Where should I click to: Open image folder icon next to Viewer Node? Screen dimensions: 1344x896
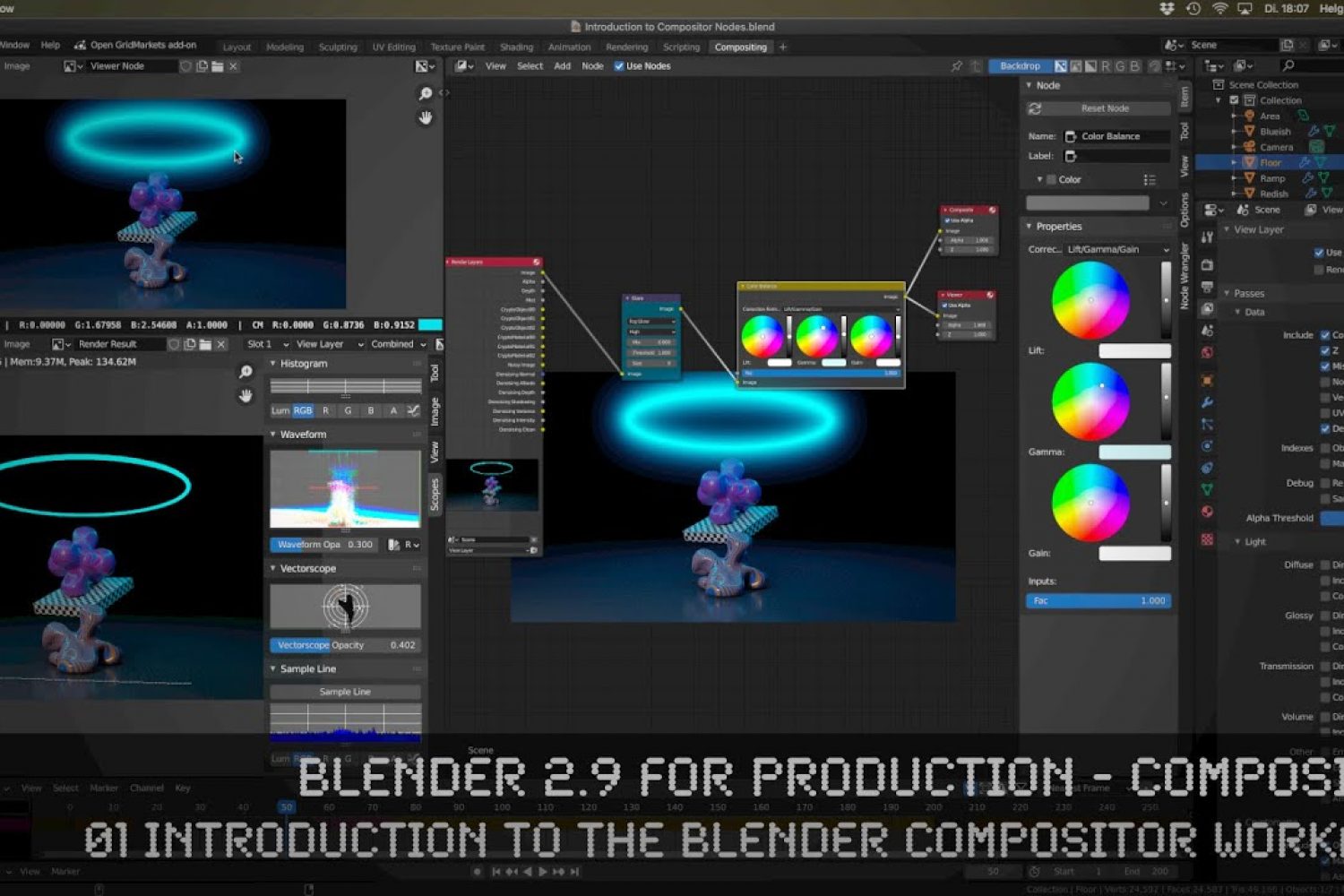(217, 66)
